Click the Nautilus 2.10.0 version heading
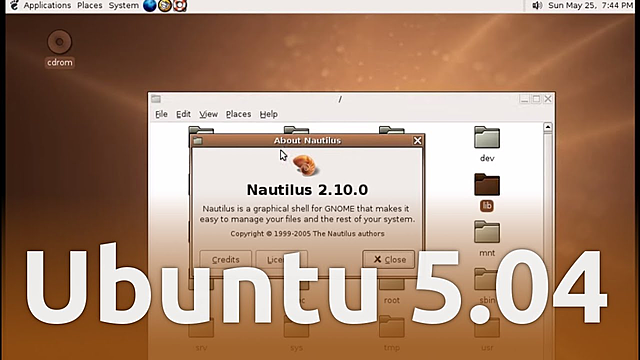 click(x=307, y=190)
